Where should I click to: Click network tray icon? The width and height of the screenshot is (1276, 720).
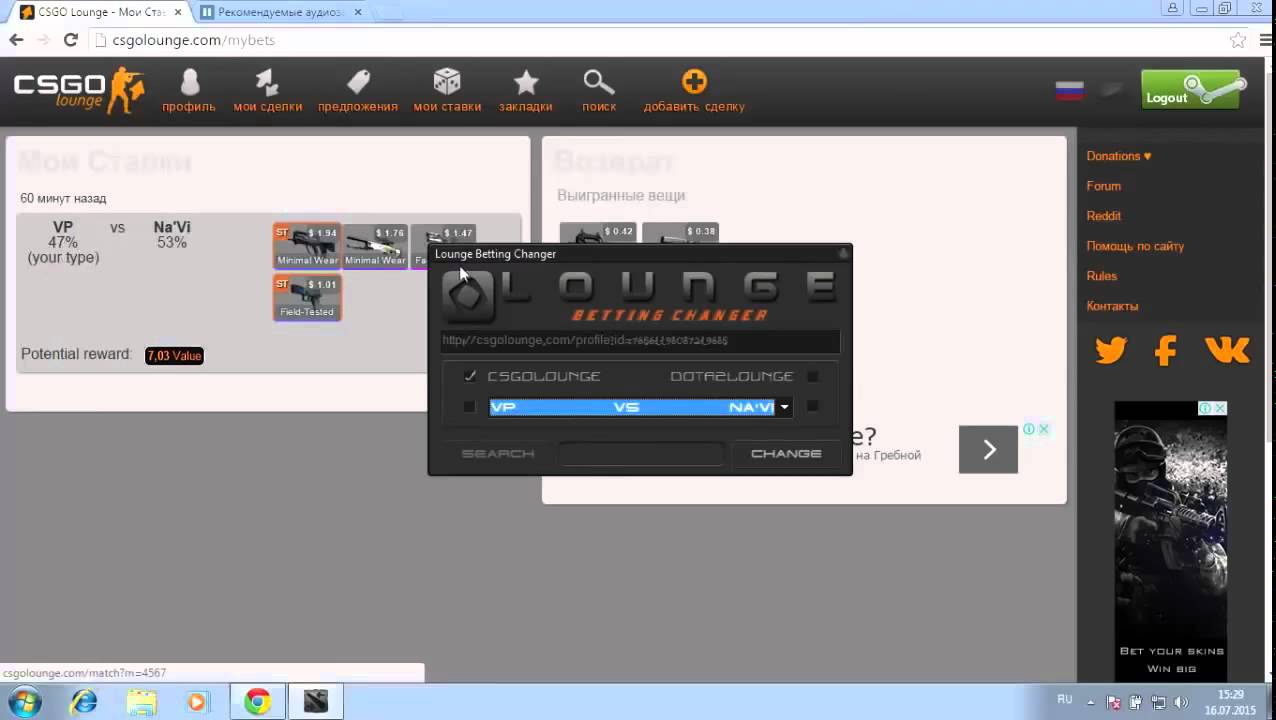tap(1159, 702)
